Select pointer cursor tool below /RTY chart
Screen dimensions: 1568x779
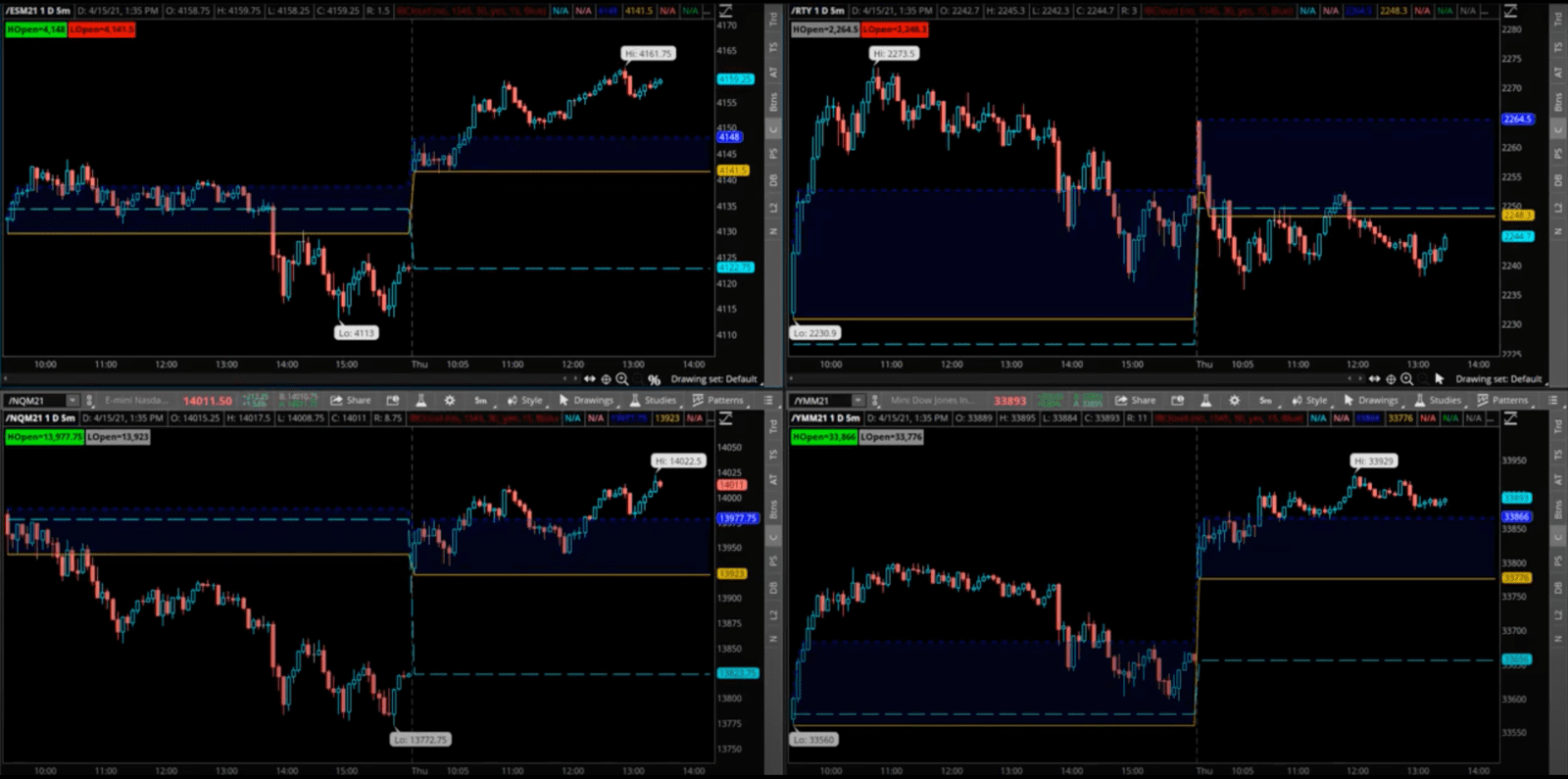click(x=1440, y=379)
